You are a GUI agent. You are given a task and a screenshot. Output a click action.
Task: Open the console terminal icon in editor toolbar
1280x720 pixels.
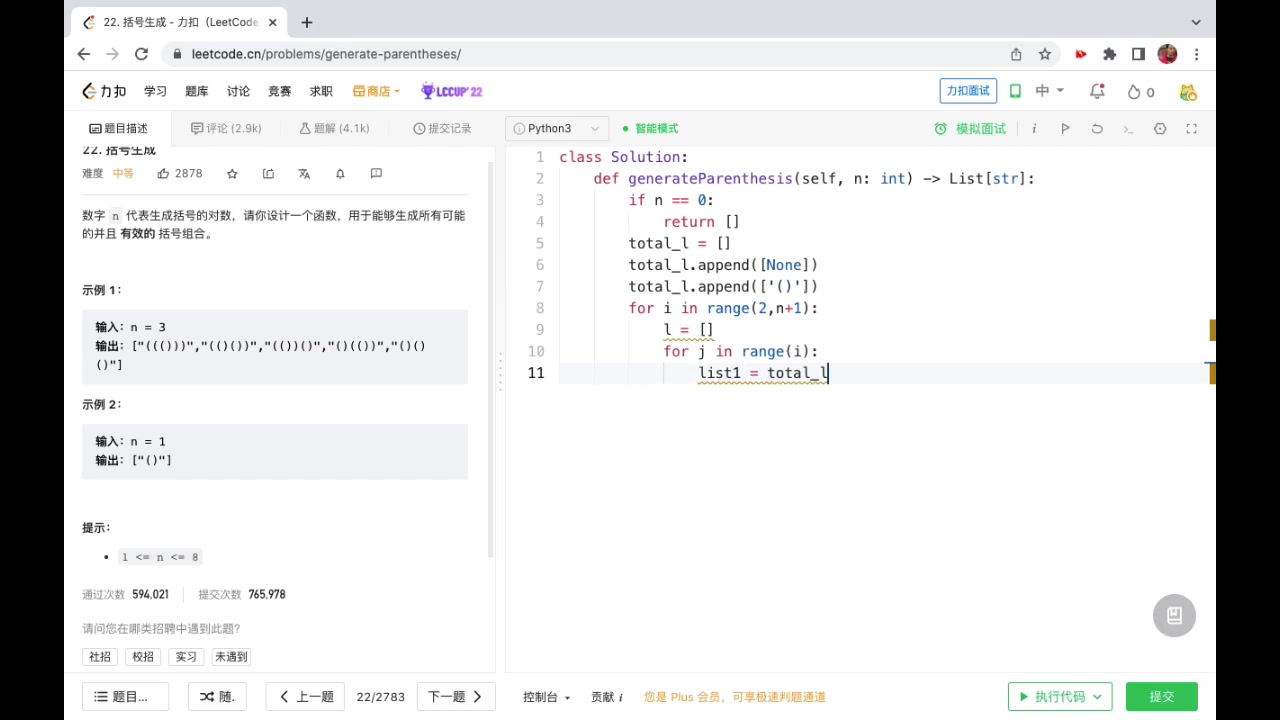[x=1128, y=128]
